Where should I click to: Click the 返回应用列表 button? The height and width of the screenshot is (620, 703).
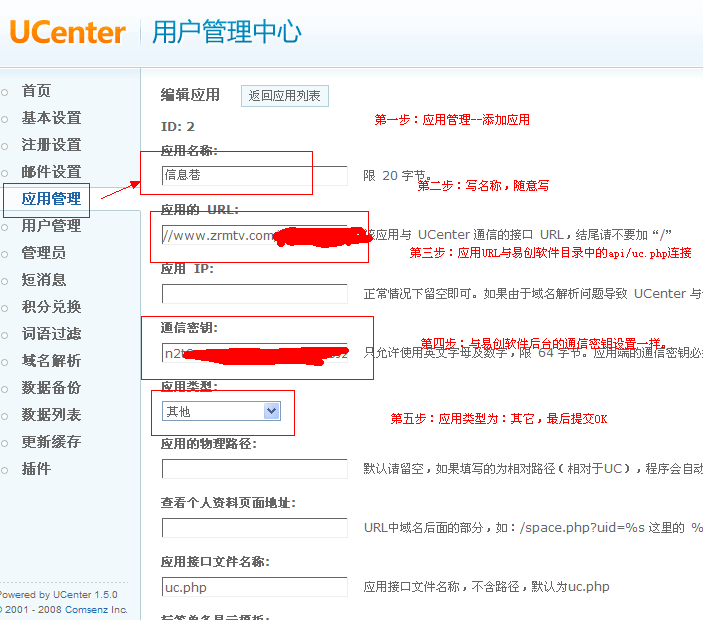[x=285, y=96]
